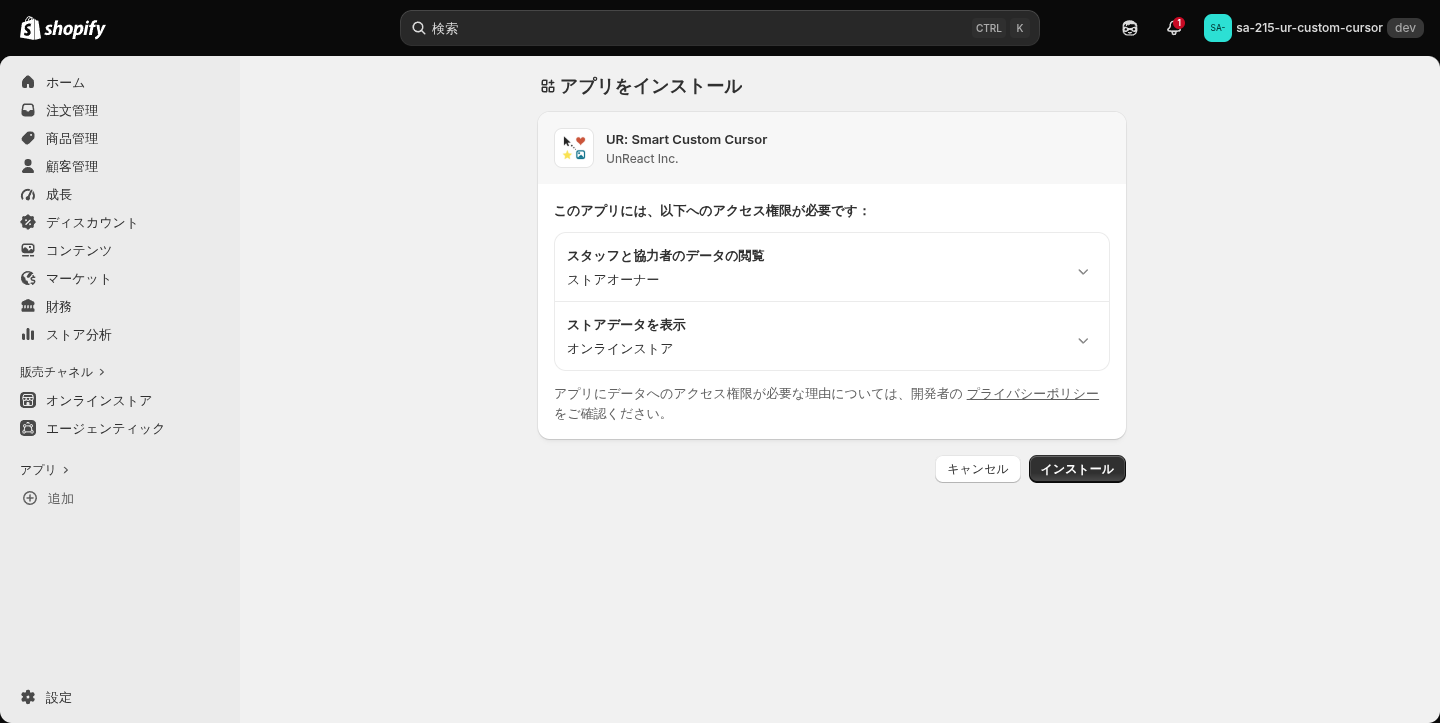Click the ディスカウント discount badge icon
The height and width of the screenshot is (723, 1440).
(x=28, y=222)
